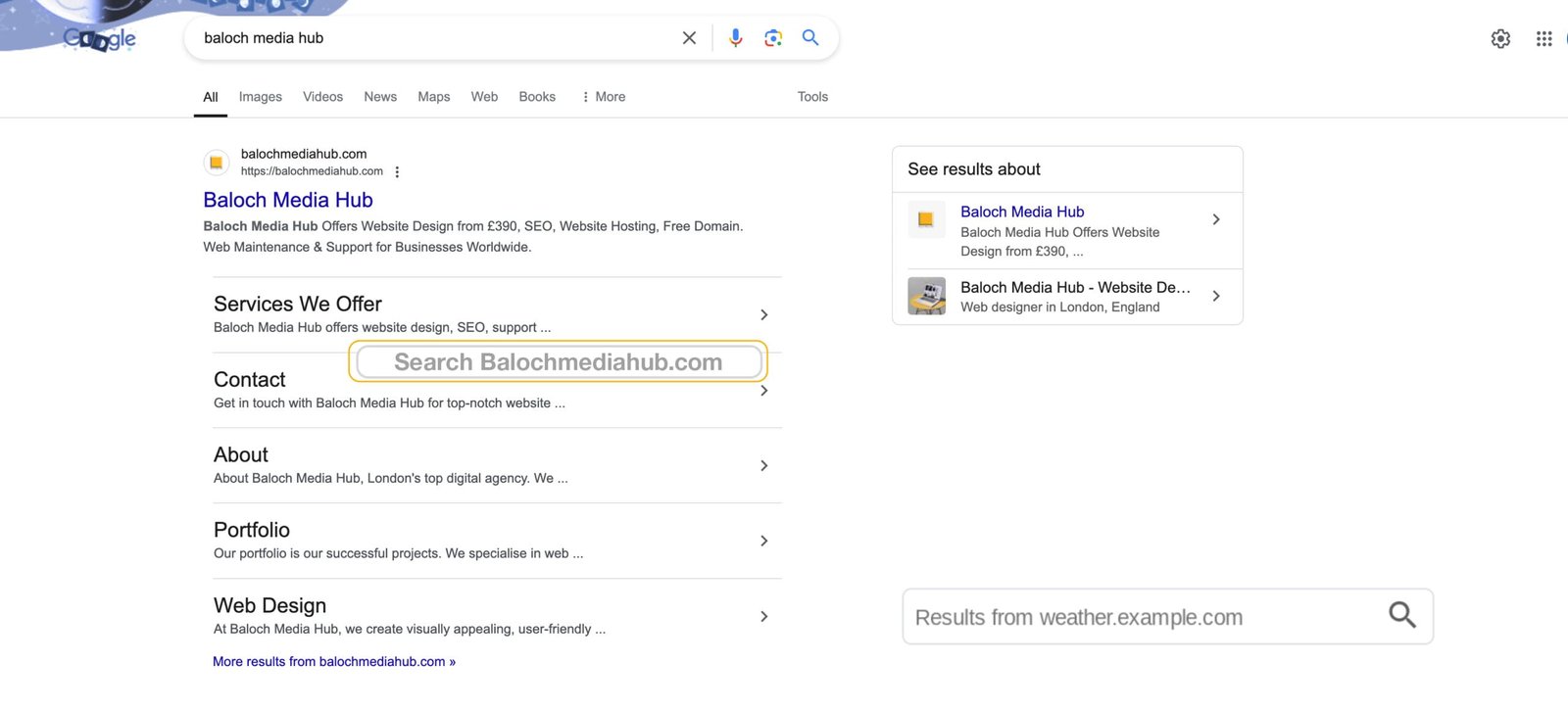Click the https://balochmediahub.com URL text
The height and width of the screenshot is (710, 1568).
[x=312, y=171]
